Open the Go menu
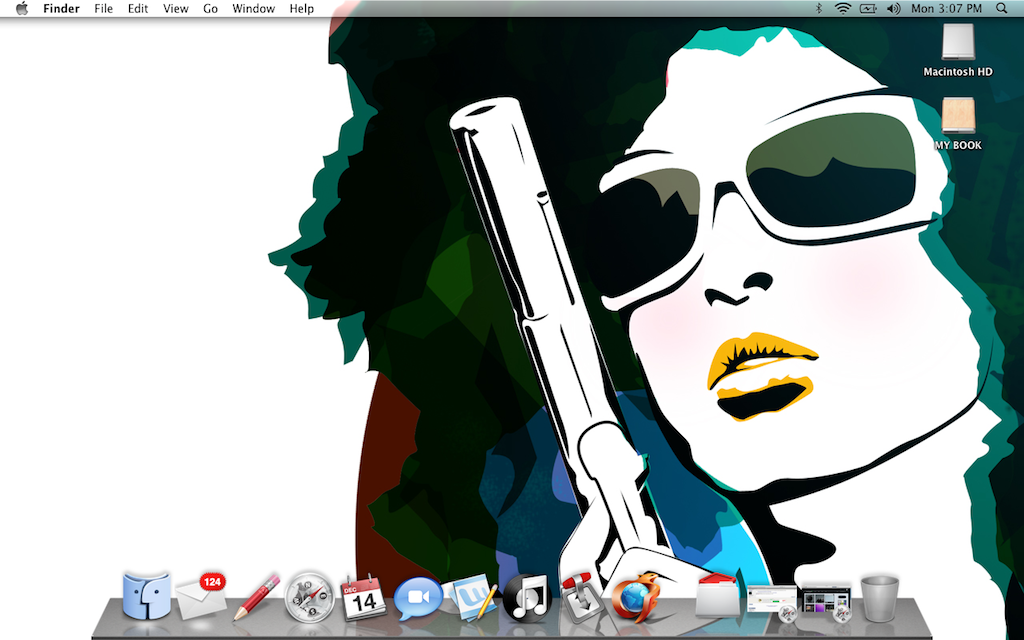1024x640 pixels. (210, 8)
